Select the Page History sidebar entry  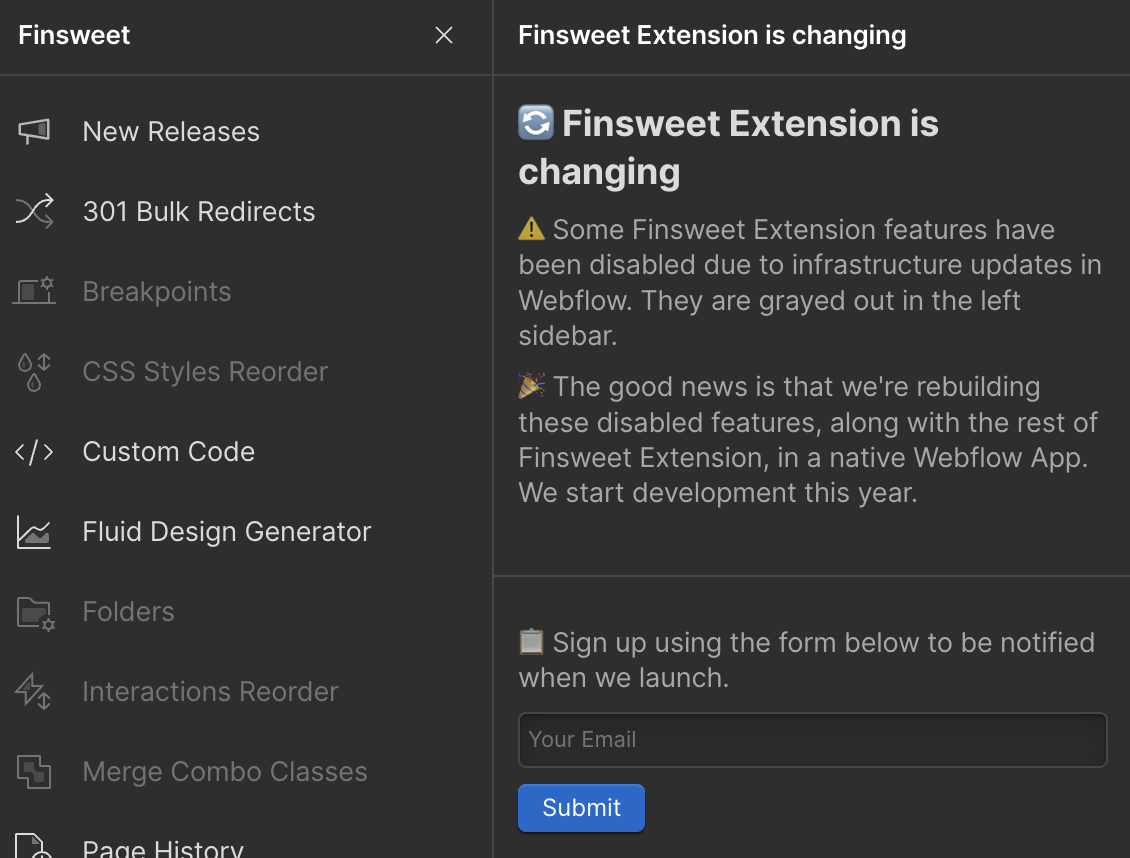pos(163,847)
